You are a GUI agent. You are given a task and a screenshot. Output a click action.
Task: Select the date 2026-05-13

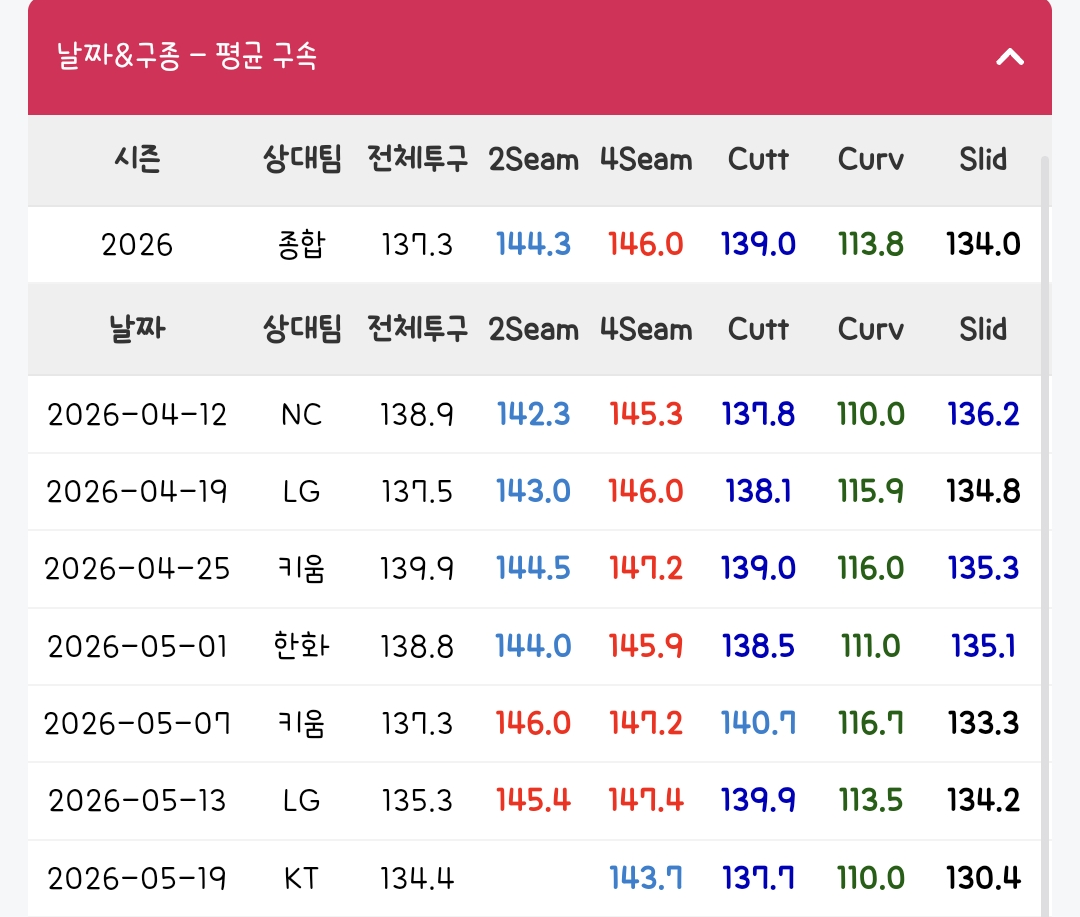[137, 801]
